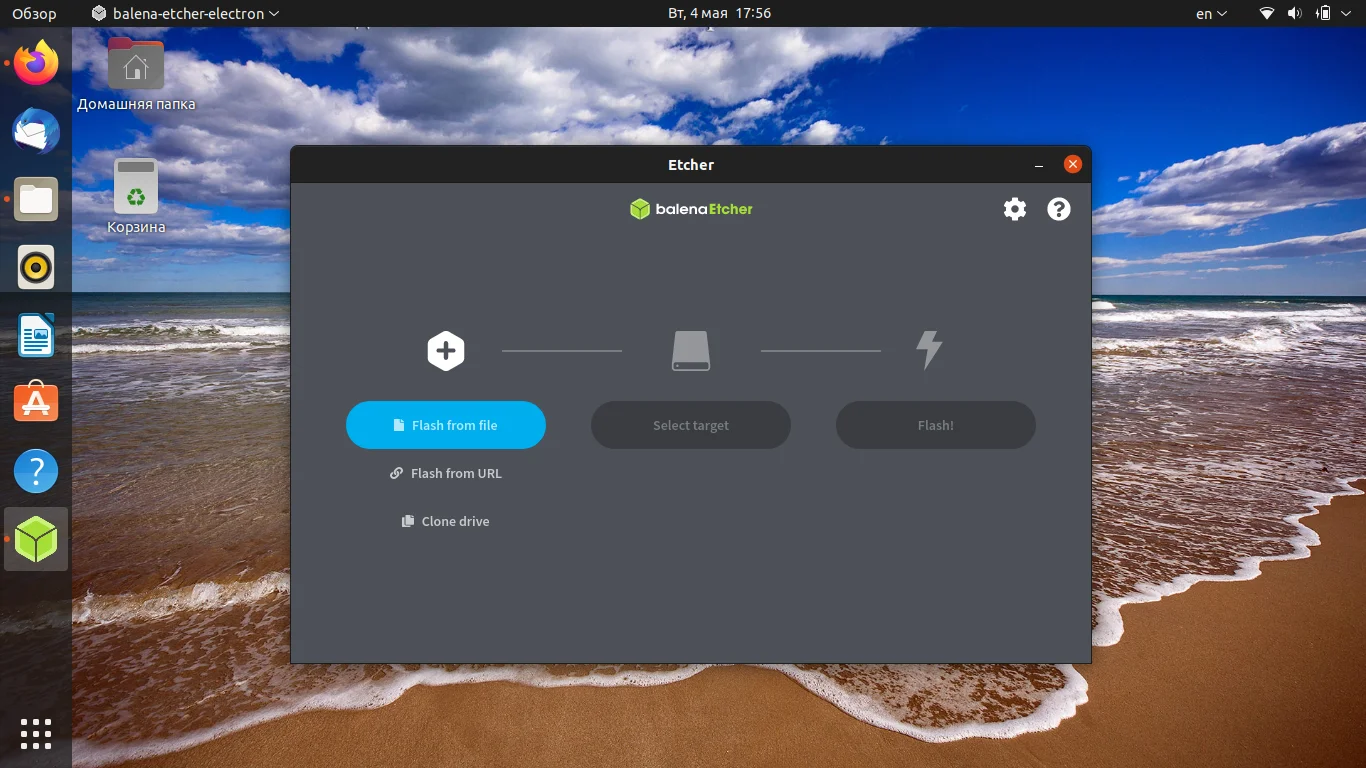Open Etcher help via the question mark icon

pyautogui.click(x=1058, y=209)
